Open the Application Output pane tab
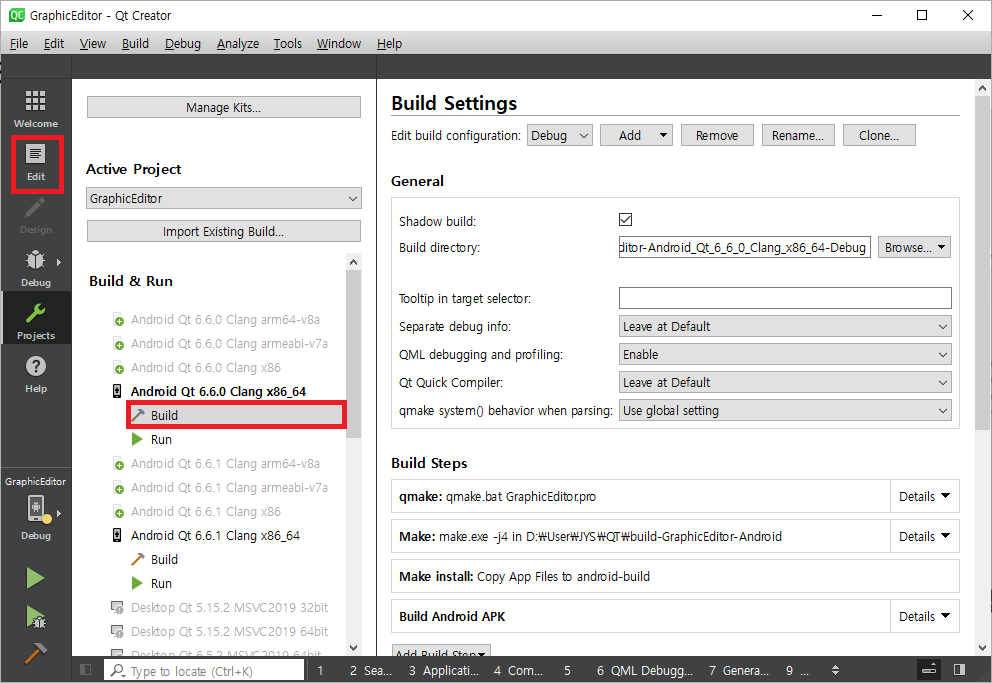992x683 pixels. pos(443,670)
